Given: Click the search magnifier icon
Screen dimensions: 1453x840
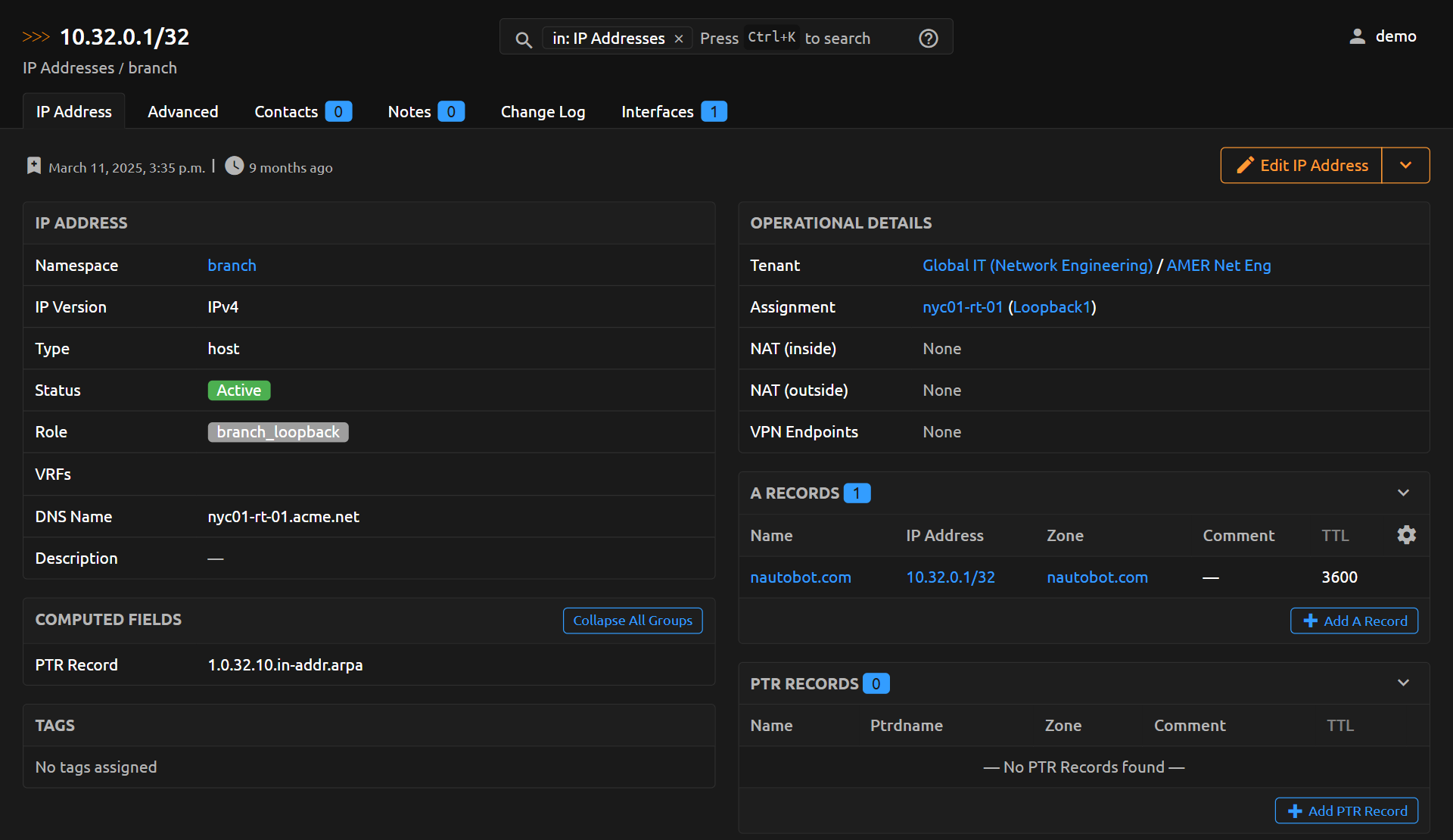Looking at the screenshot, I should click(523, 39).
